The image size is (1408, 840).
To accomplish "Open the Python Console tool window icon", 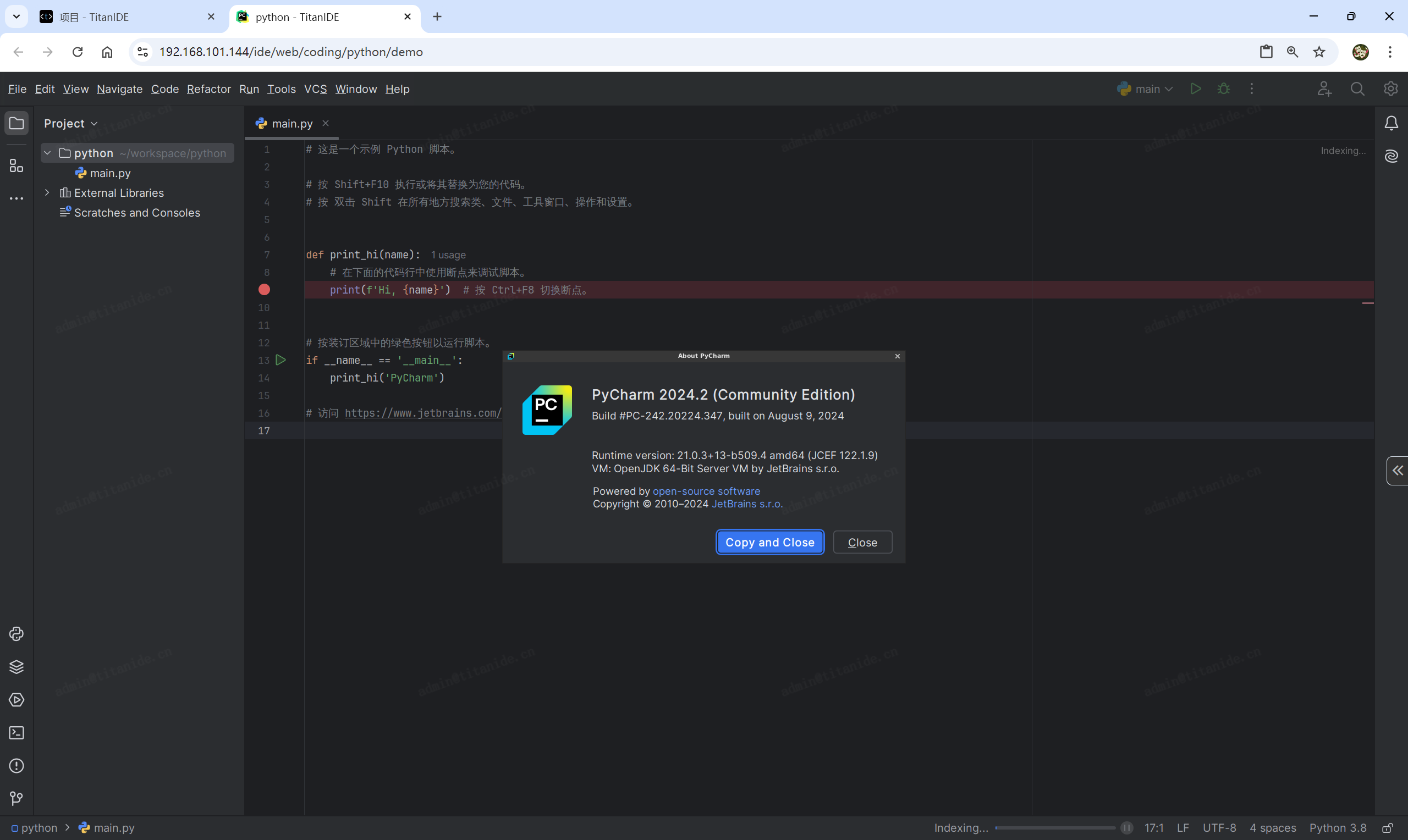I will (16, 634).
